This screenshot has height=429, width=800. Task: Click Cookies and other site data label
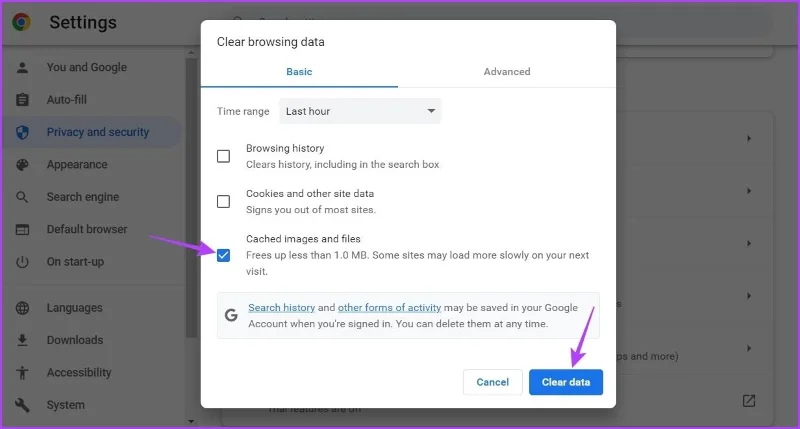point(310,194)
